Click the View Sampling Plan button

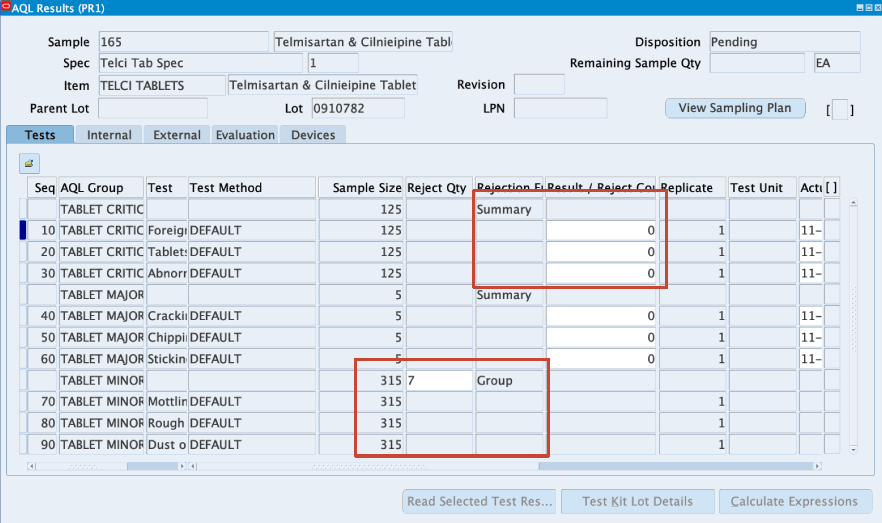[735, 108]
